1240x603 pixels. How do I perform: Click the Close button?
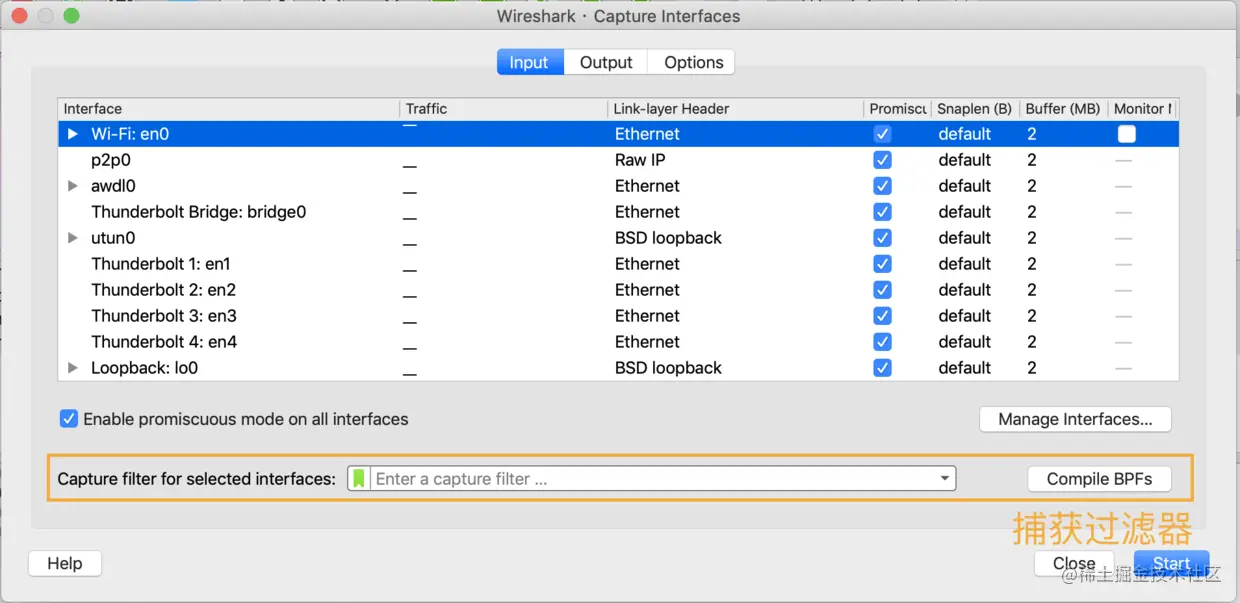[x=1074, y=563]
